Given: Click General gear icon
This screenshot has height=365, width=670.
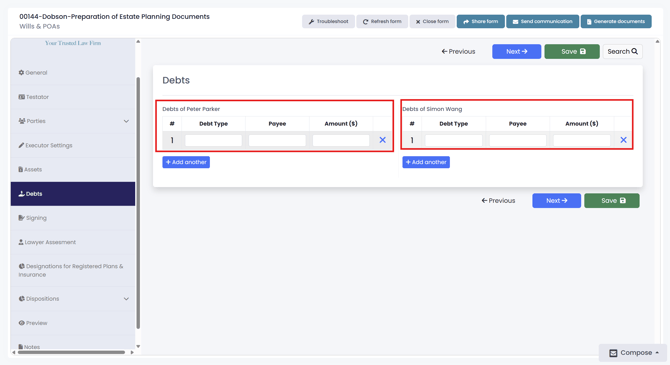Looking at the screenshot, I should pos(21,73).
